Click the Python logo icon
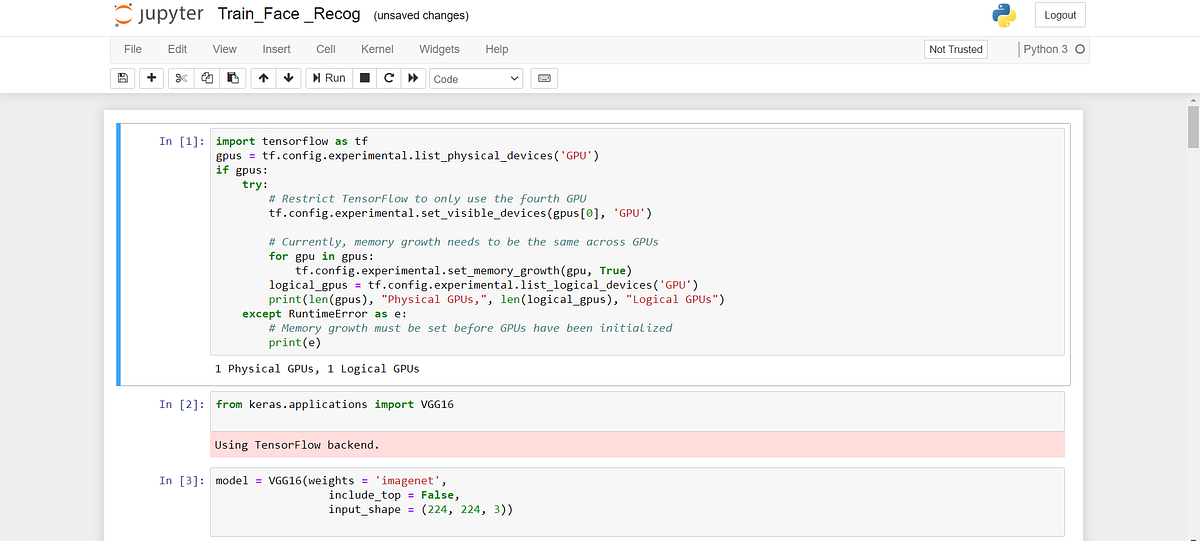Screen dimensions: 1200x541 (1004, 15)
